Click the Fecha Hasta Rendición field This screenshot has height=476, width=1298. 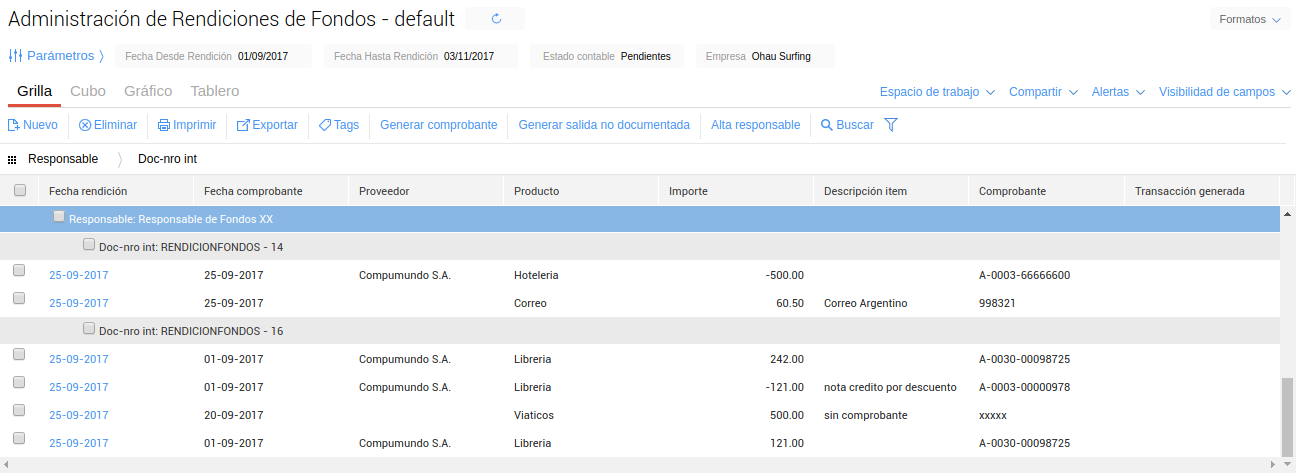421,56
